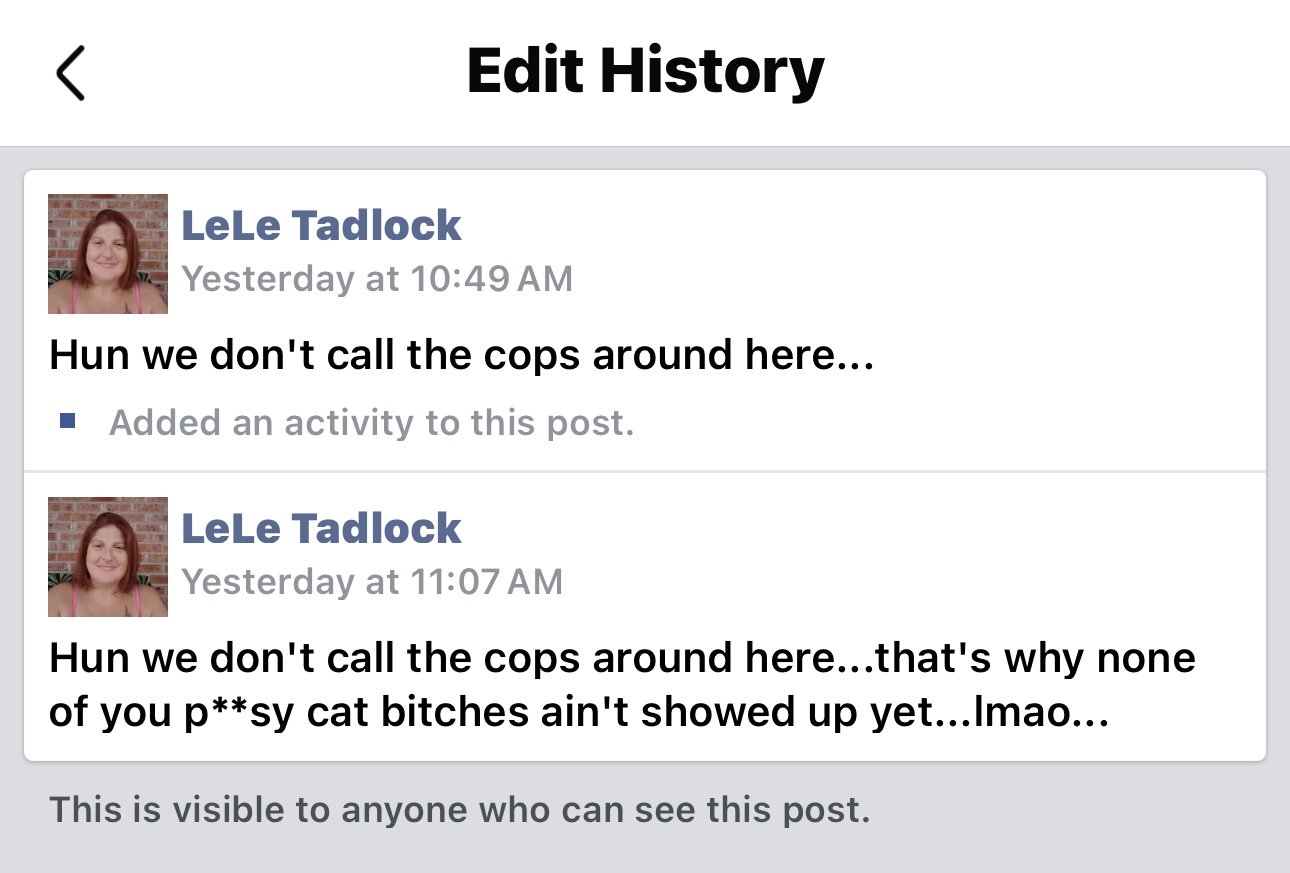This screenshot has height=873, width=1290.
Task: Select the original post text at 10:49 AM
Action: pyautogui.click(x=461, y=355)
